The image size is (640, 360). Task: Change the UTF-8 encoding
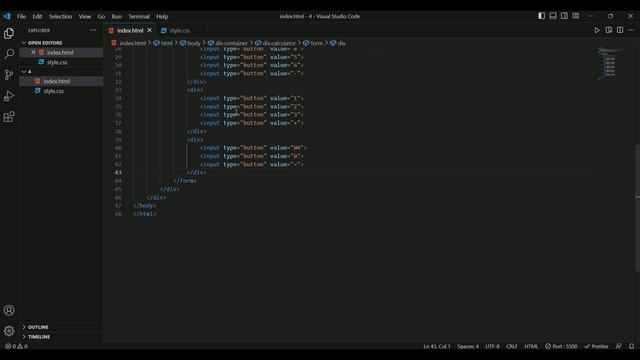pos(492,346)
